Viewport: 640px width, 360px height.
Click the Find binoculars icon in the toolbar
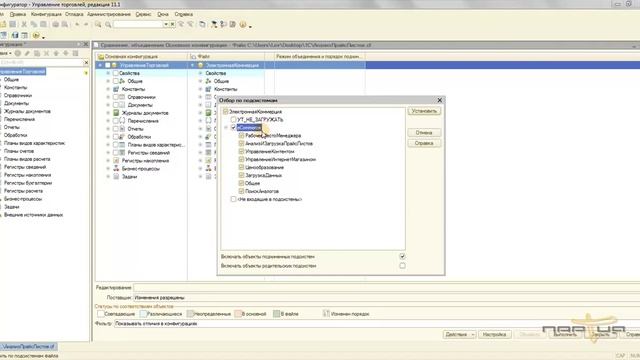pyautogui.click(x=98, y=24)
